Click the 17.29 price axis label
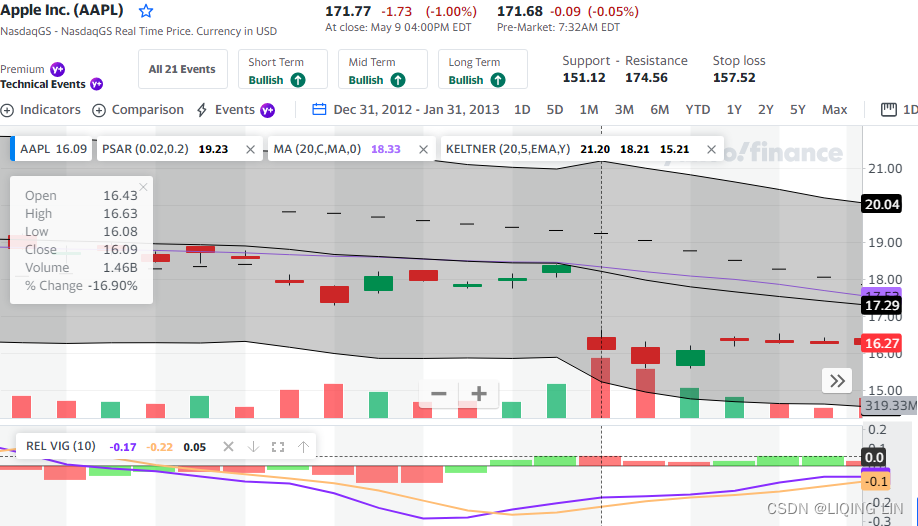 point(882,305)
